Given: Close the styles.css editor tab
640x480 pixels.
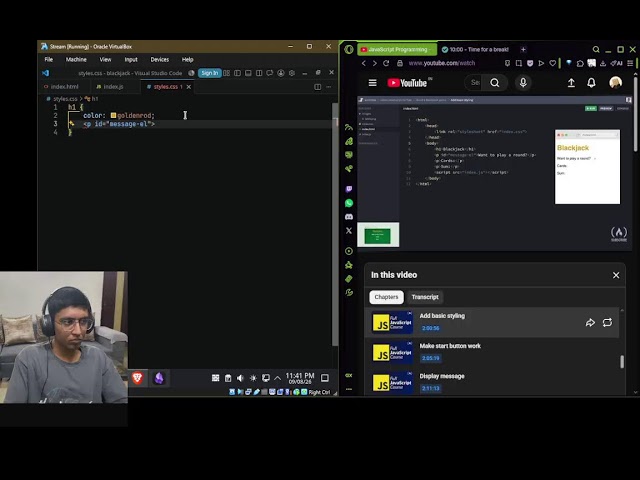Looking at the screenshot, I should [x=189, y=87].
